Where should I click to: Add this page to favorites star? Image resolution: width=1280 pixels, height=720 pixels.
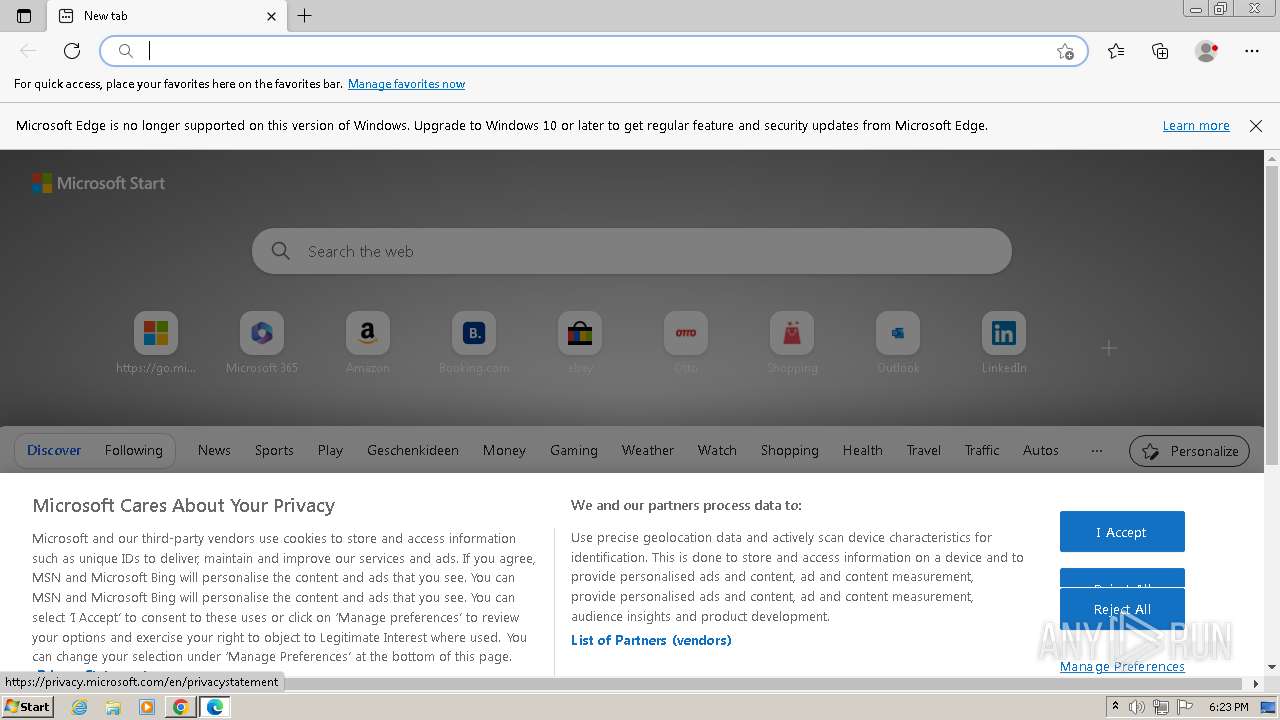(1065, 51)
